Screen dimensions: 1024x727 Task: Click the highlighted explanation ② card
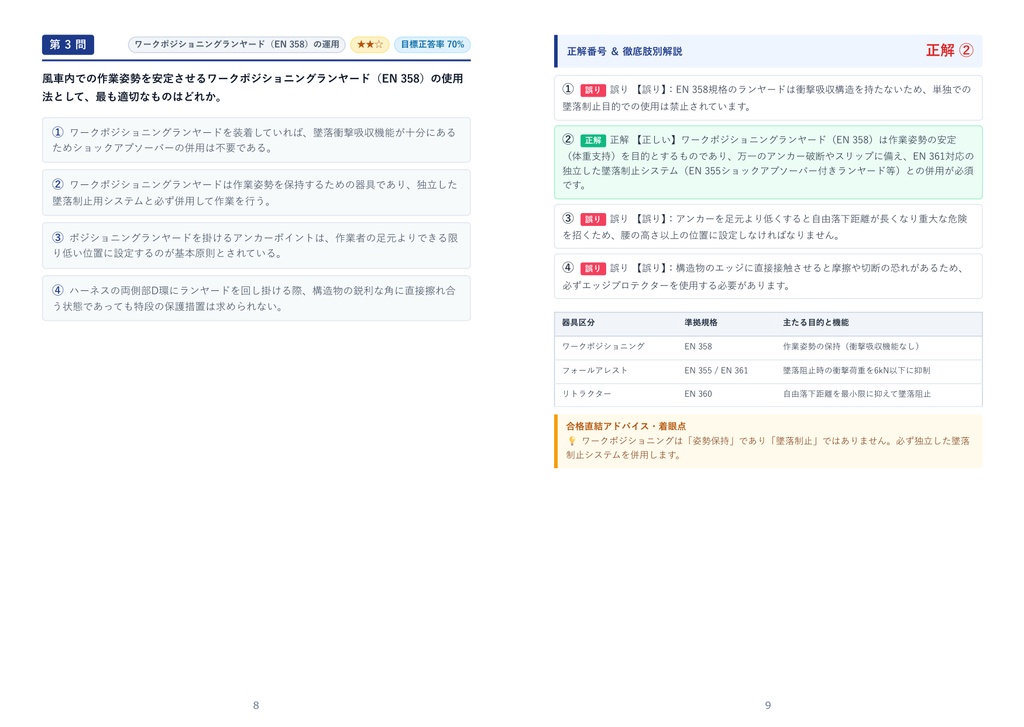(x=768, y=162)
